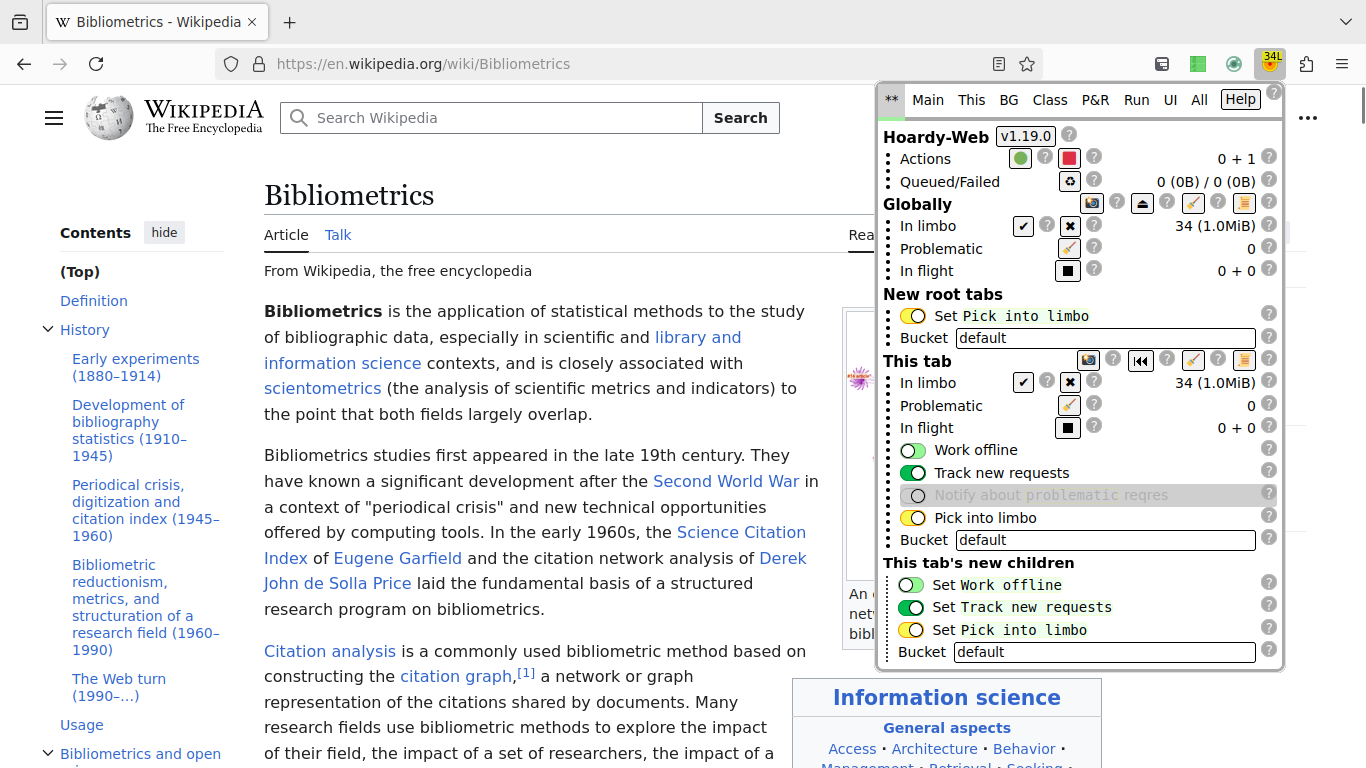Screen dimensions: 1366x768
Task: Click checkmark in This tab In limbo row
Action: 1023,383
